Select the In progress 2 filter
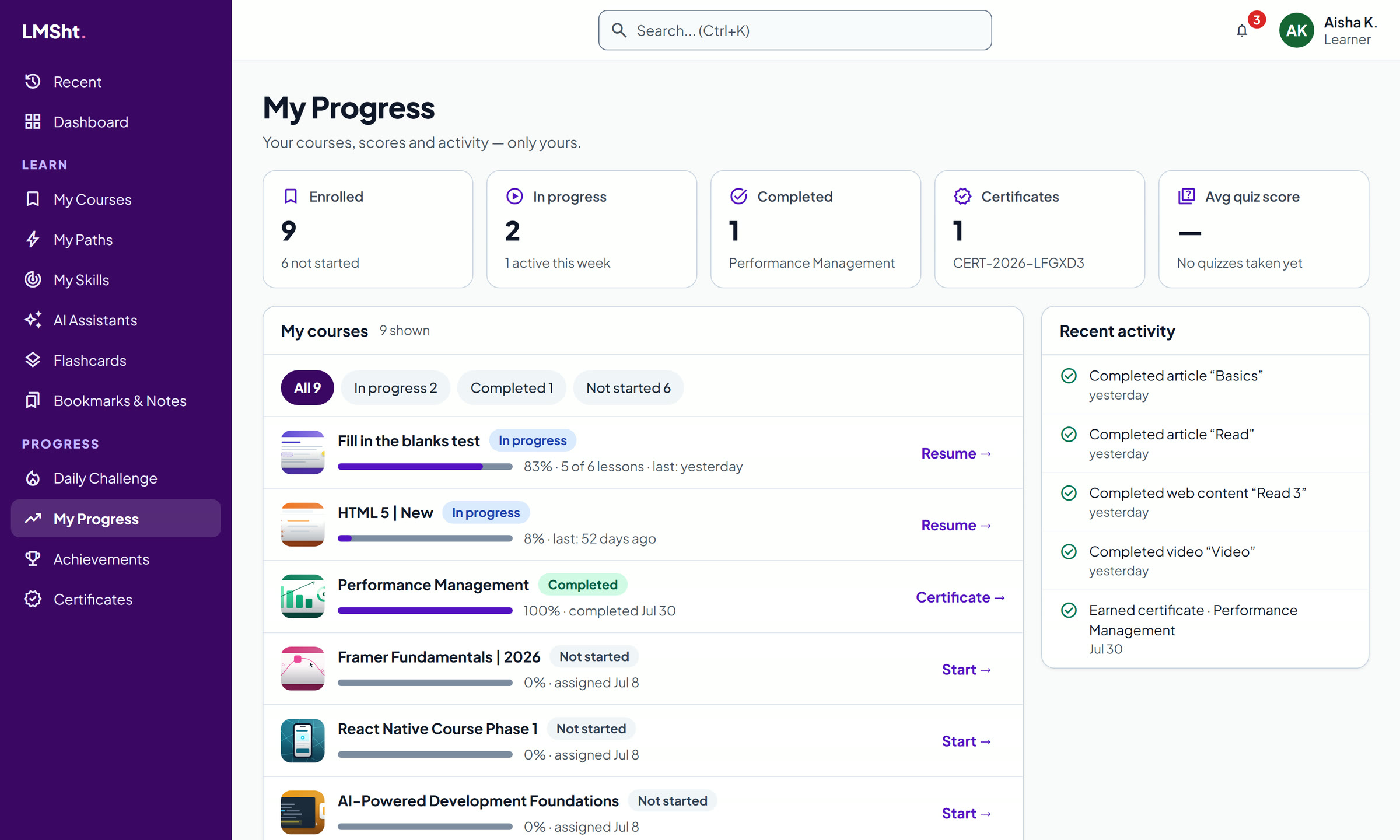Screen dimensions: 1400x840 point(395,388)
